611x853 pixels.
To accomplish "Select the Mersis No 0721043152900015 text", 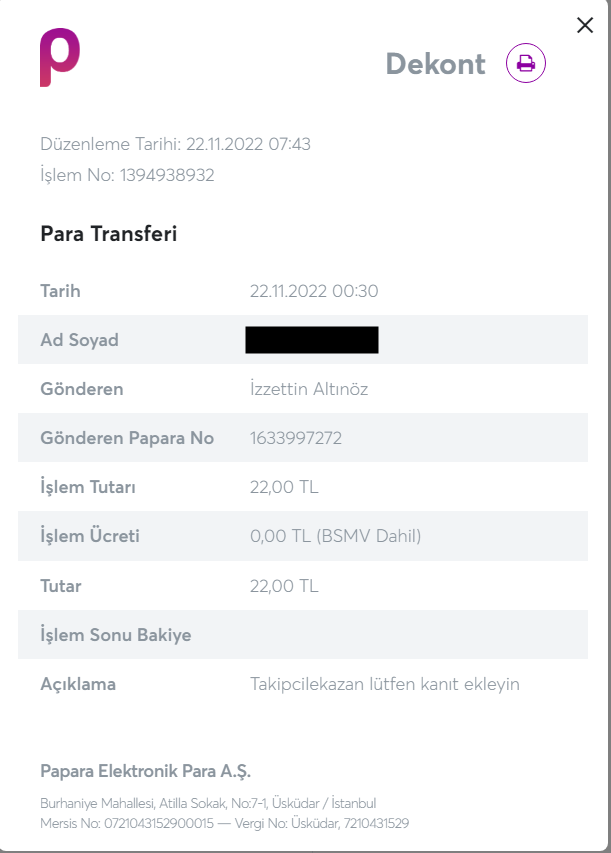I will tap(127, 823).
